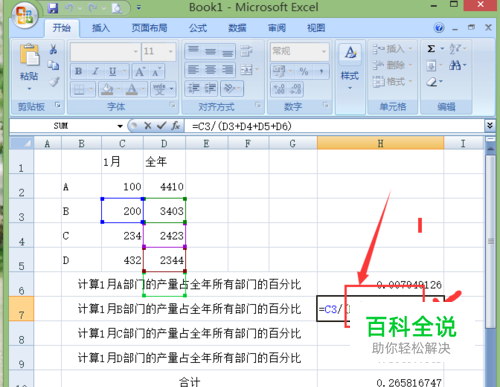Image resolution: width=500 pixels, height=387 pixels.
Task: Open the Name Box dropdown arrow
Action: 120,126
